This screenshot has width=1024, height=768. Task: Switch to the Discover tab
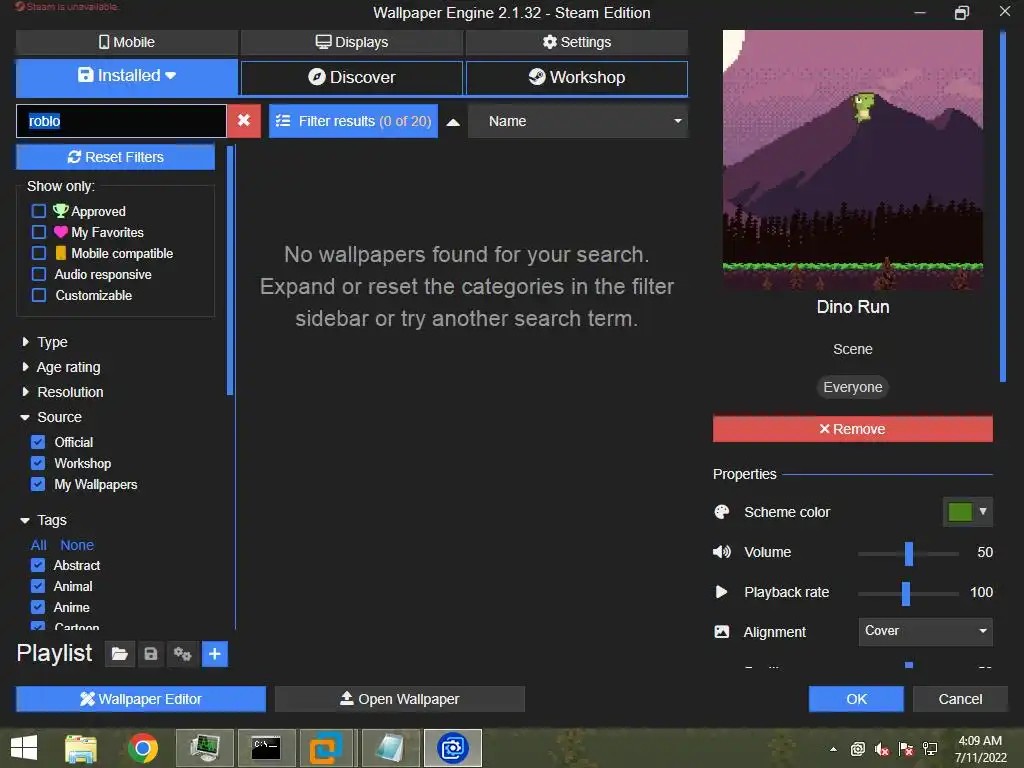tap(352, 77)
